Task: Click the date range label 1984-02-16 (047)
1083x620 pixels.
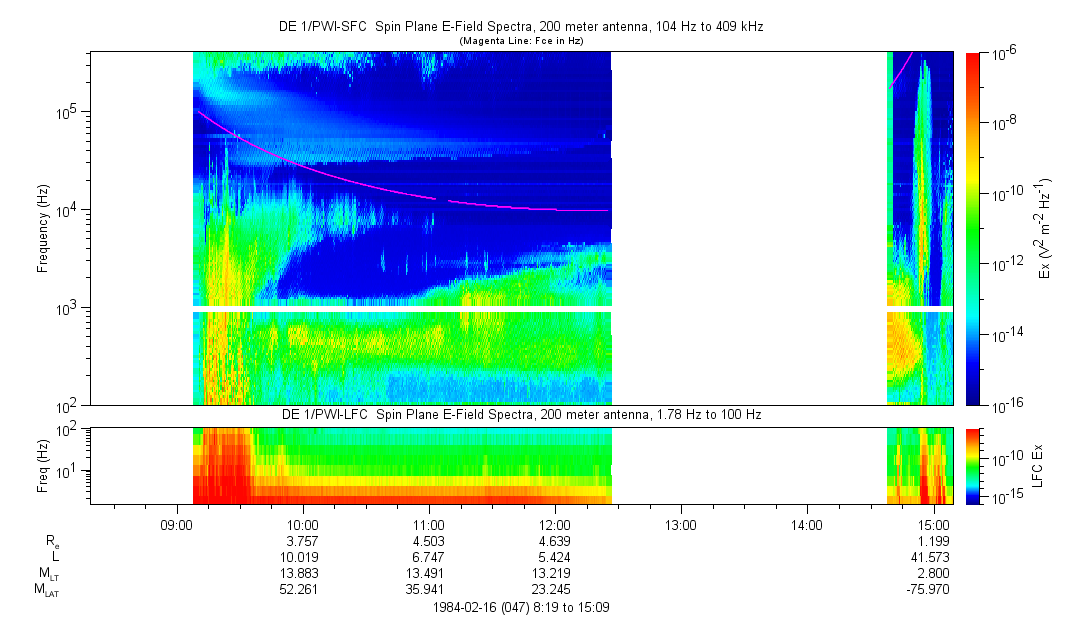Action: point(520,606)
